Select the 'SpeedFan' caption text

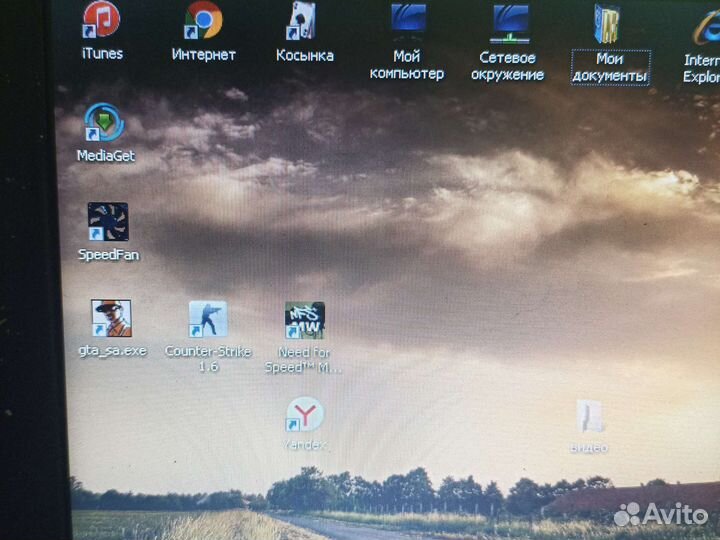[108, 255]
